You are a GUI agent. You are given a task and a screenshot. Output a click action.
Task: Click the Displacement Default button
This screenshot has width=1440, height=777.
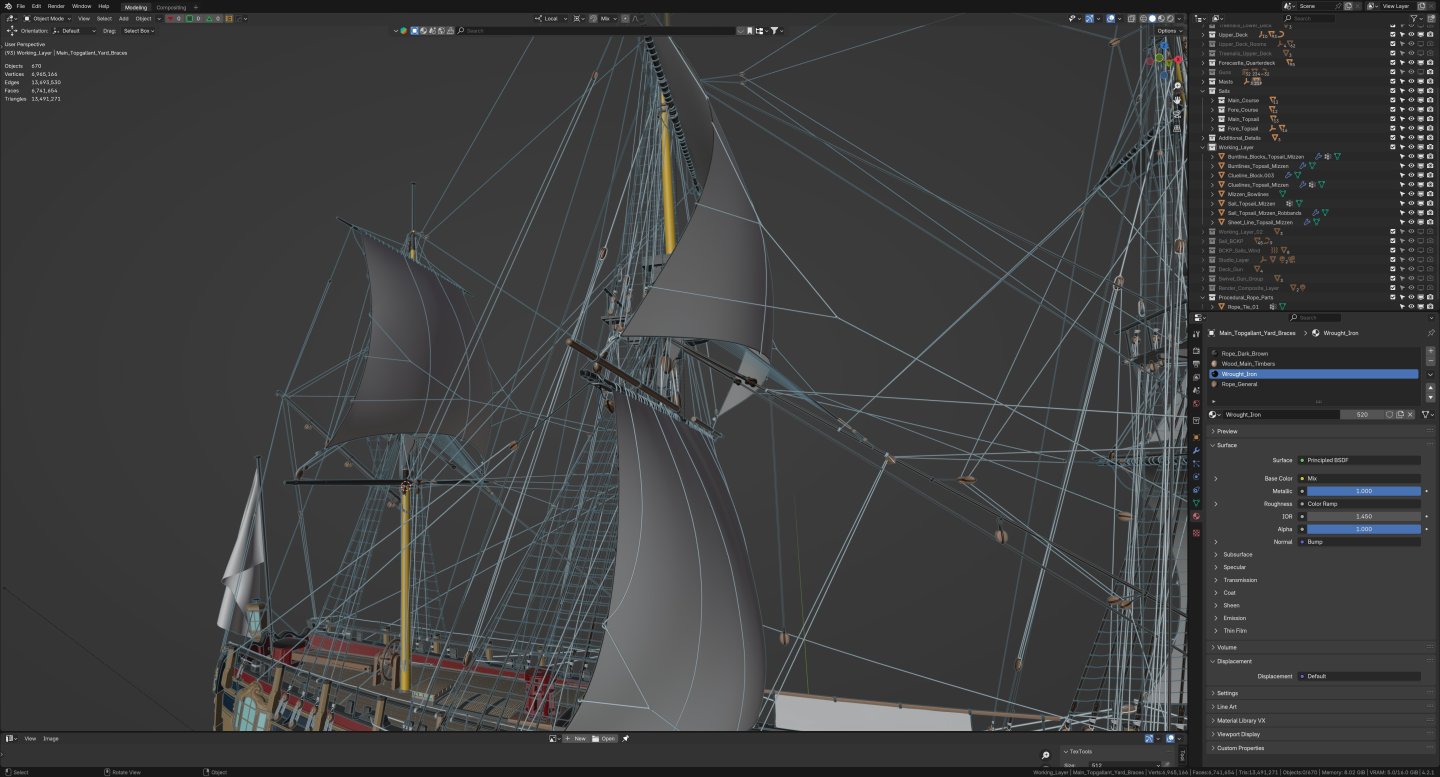1359,676
